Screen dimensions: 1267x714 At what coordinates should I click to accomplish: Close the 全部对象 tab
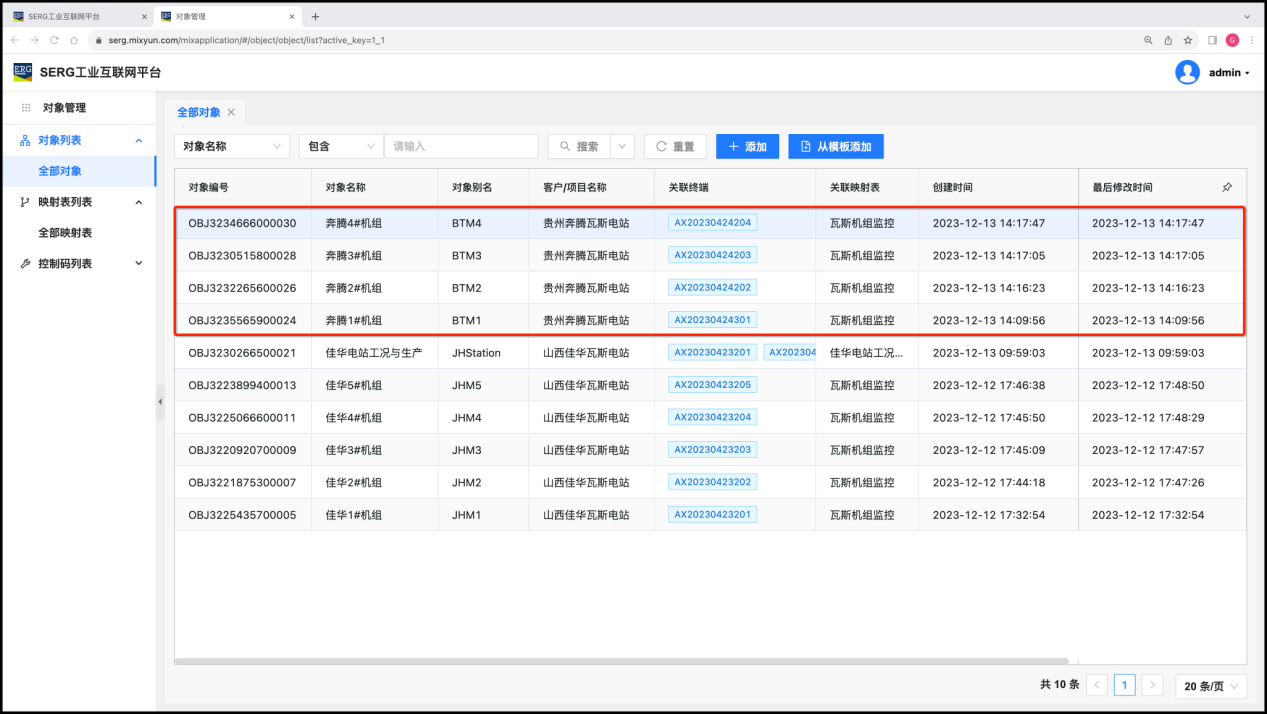231,112
